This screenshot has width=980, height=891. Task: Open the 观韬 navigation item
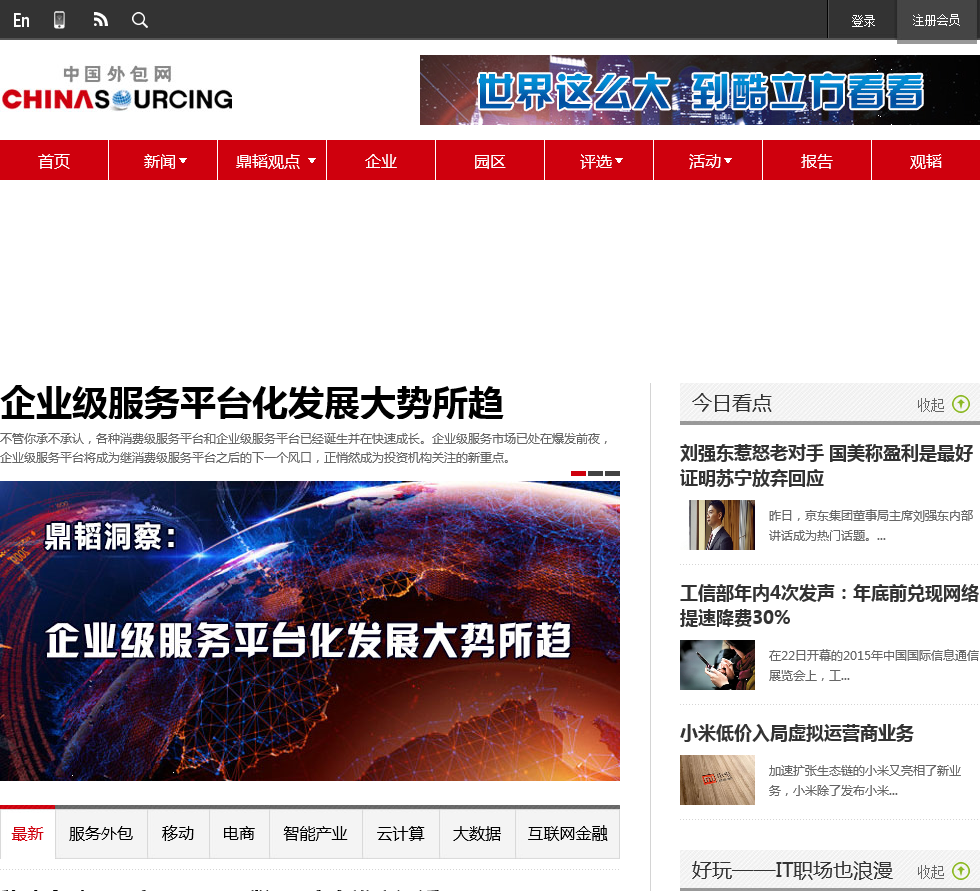tap(926, 161)
